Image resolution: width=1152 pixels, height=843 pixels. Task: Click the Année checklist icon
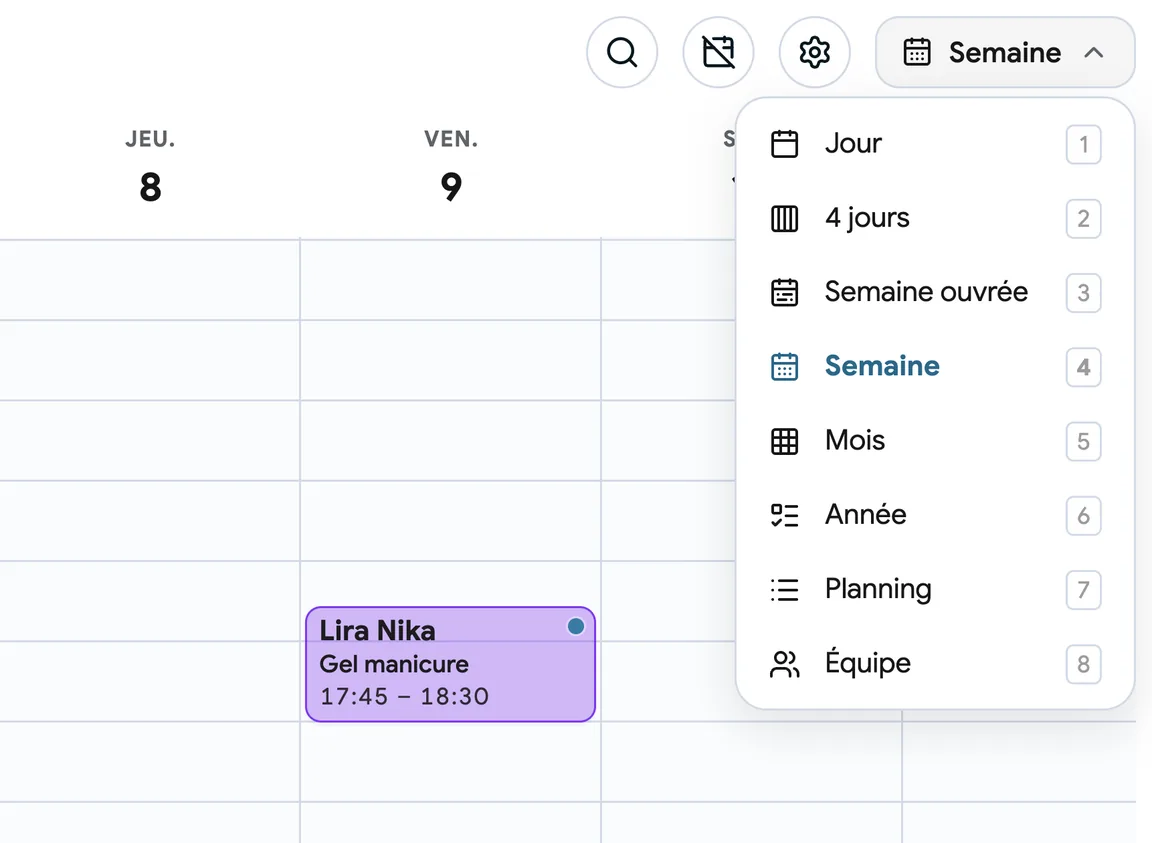784,515
